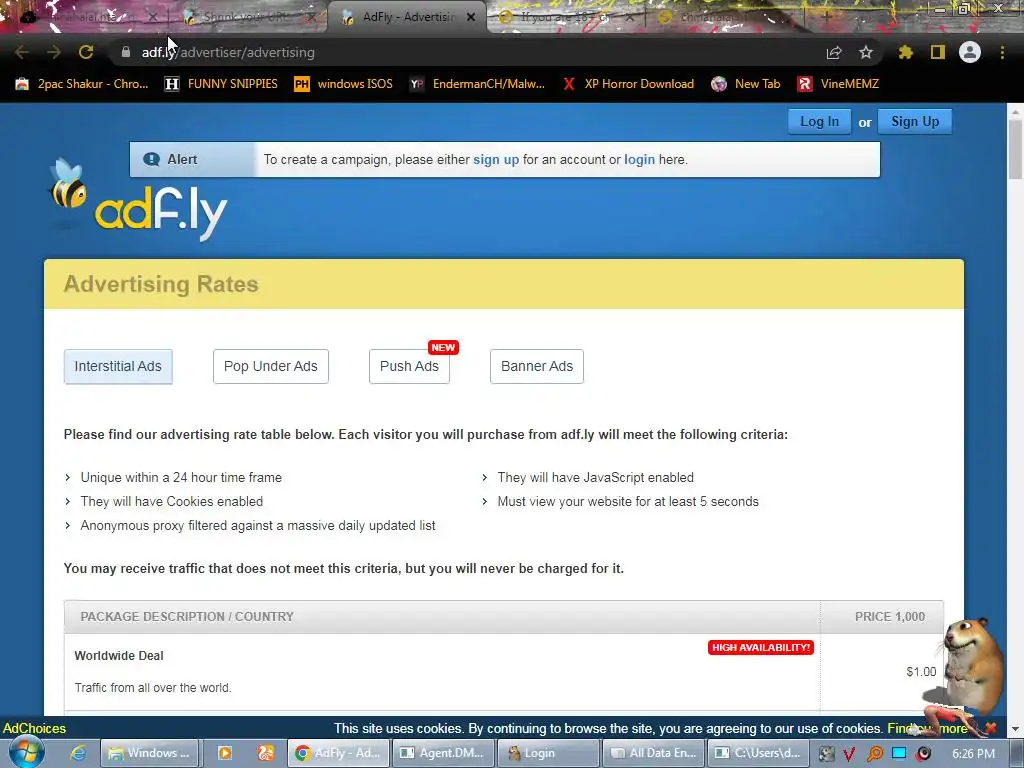Image resolution: width=1024 pixels, height=768 pixels.
Task: Bookmark this page with the star icon
Action: tap(866, 52)
